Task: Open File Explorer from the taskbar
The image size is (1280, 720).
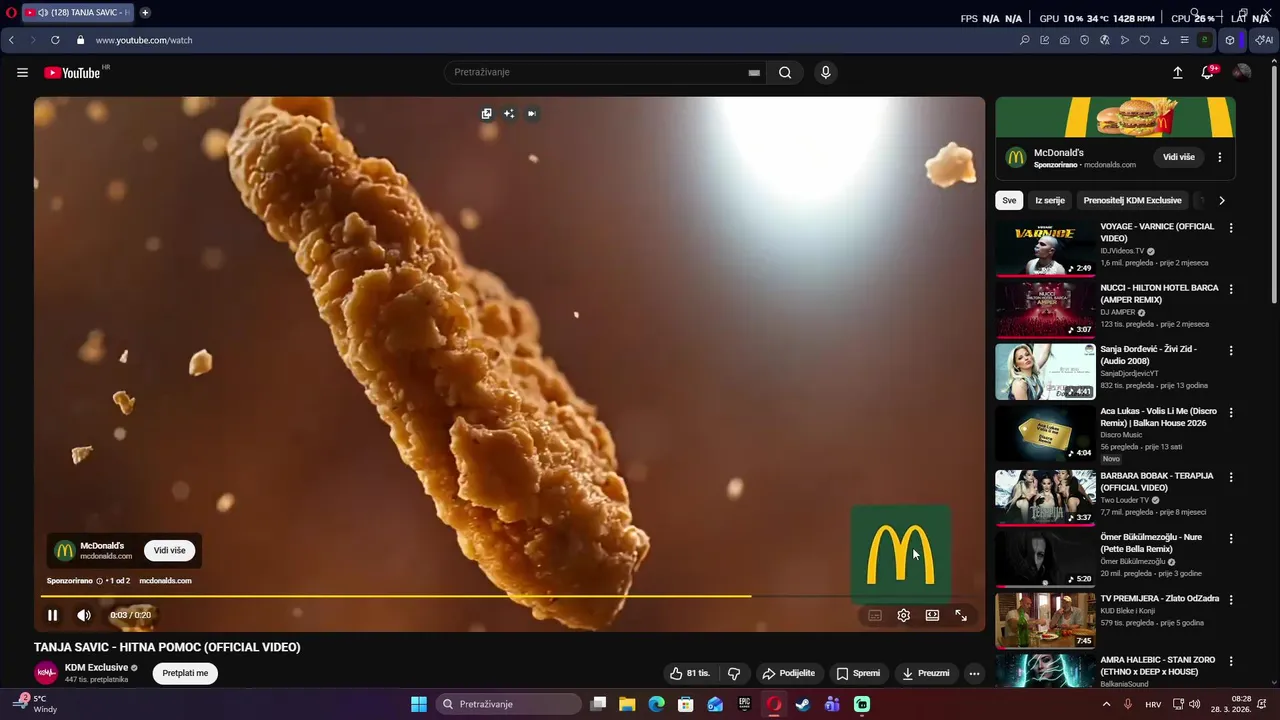Action: coord(627,704)
